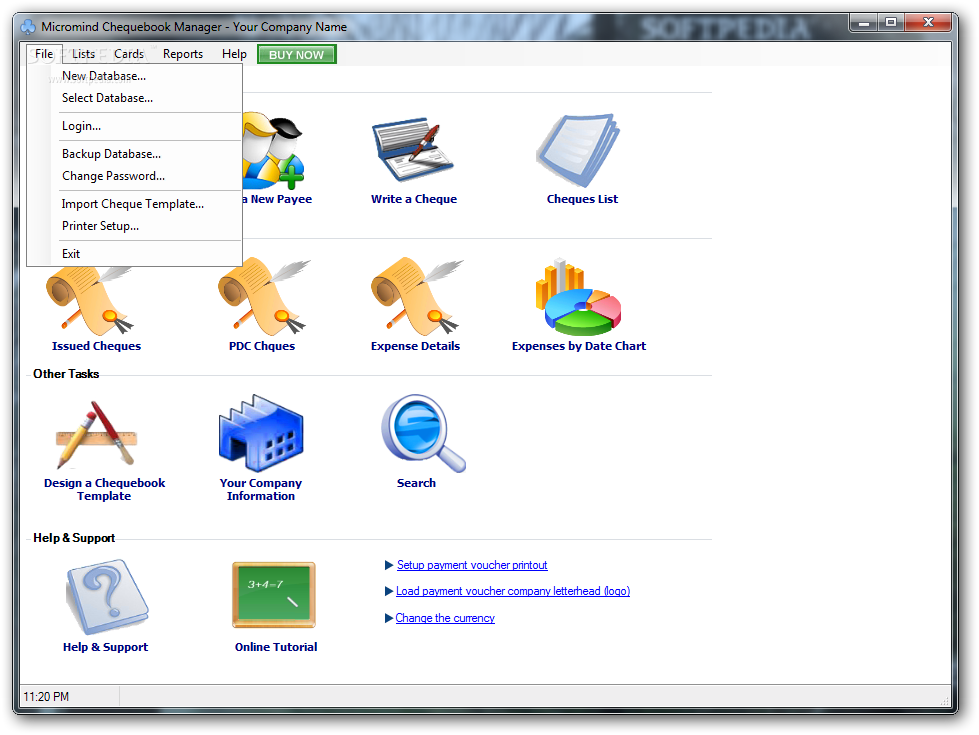Click the Issued Cheques label

(96, 346)
